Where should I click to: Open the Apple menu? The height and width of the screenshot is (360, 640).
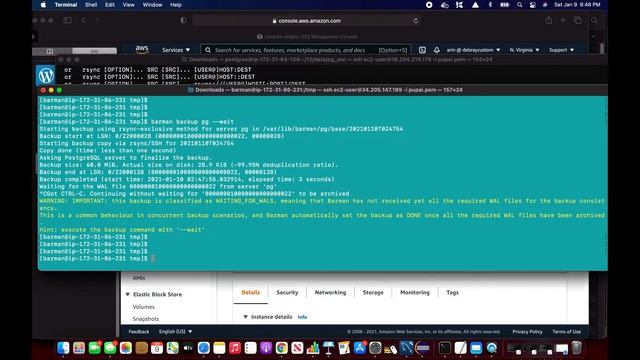(43, 5)
